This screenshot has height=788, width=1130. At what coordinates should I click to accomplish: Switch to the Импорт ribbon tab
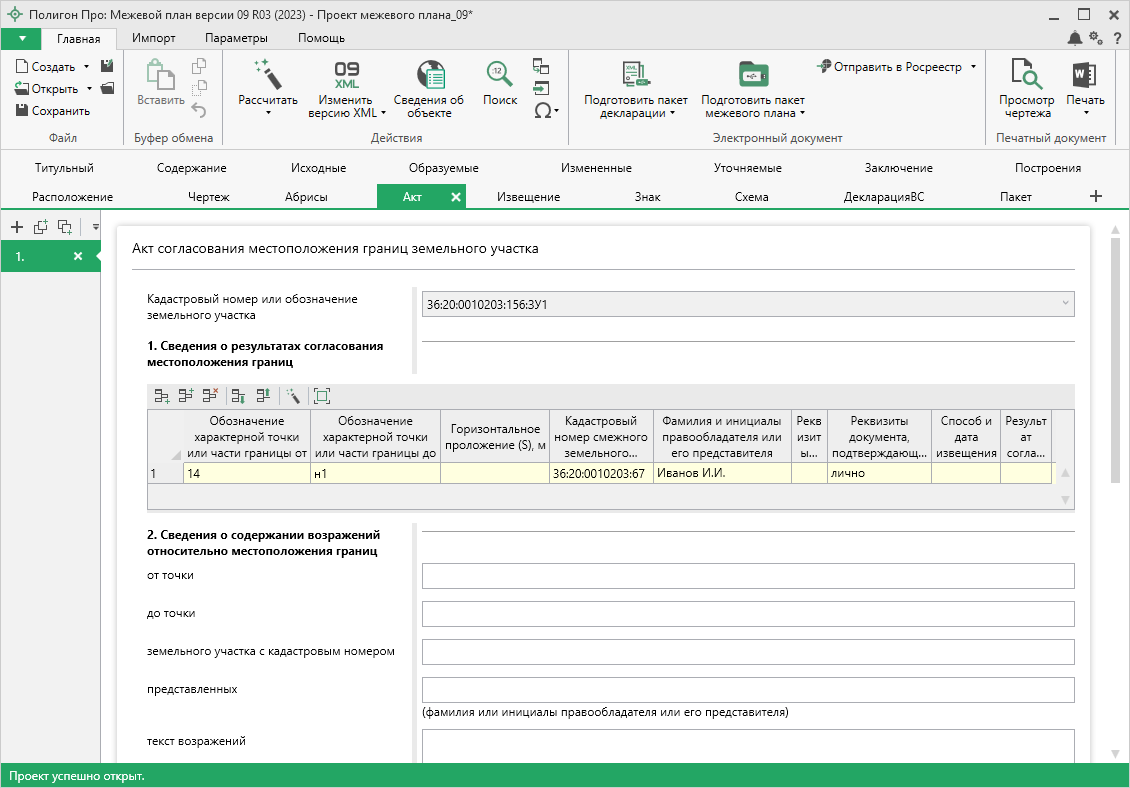click(x=153, y=38)
